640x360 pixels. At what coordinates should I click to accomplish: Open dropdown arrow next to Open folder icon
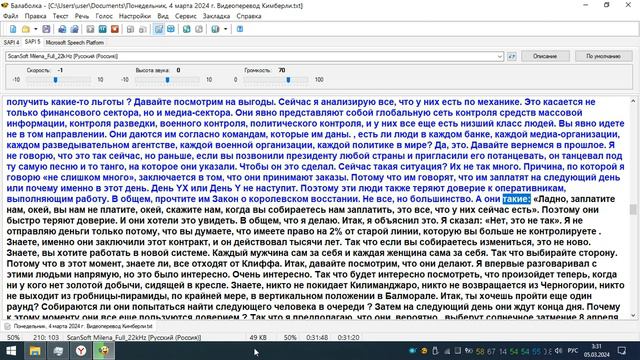36,29
